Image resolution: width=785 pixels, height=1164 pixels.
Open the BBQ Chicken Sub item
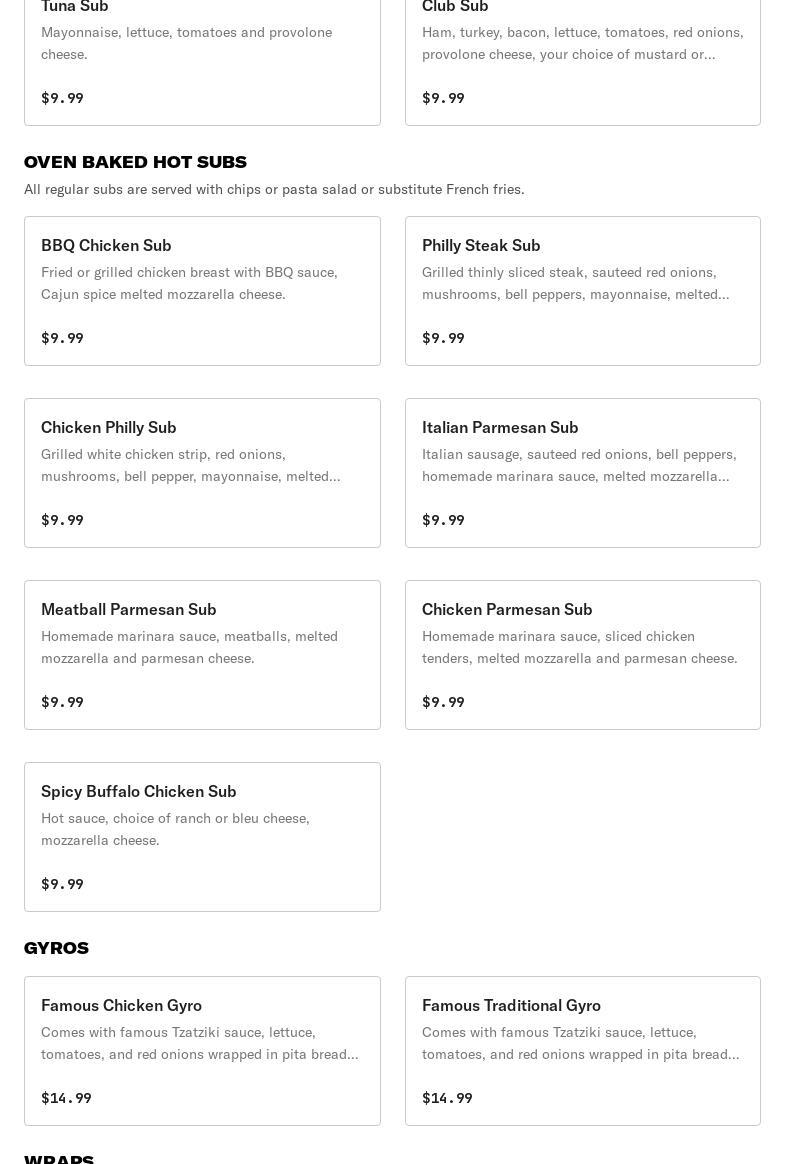[202, 290]
